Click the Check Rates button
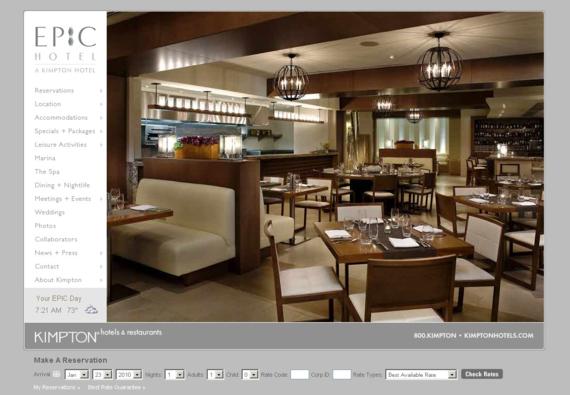The image size is (570, 395). [x=482, y=374]
